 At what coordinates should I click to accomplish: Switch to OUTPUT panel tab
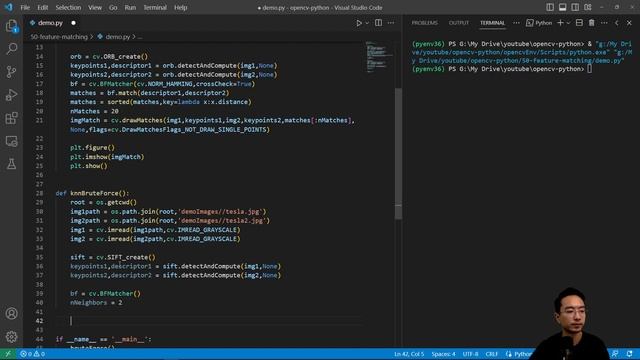[459, 23]
